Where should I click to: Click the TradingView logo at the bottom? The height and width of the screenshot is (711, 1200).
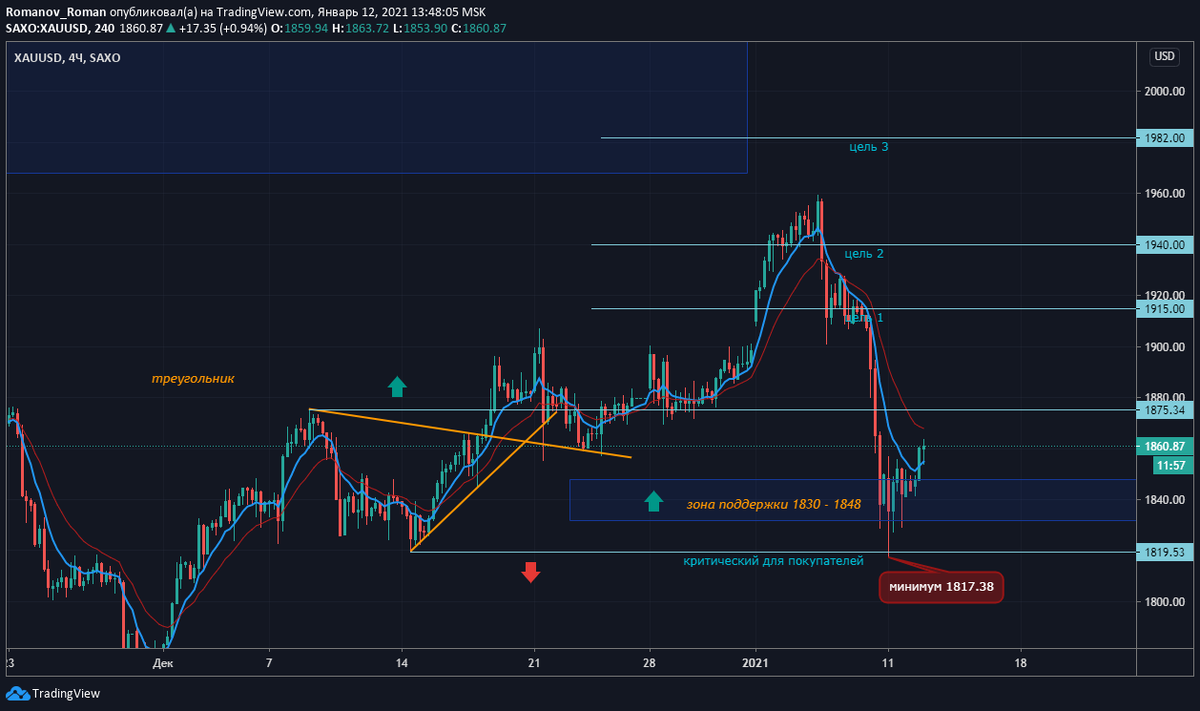[x=53, y=693]
